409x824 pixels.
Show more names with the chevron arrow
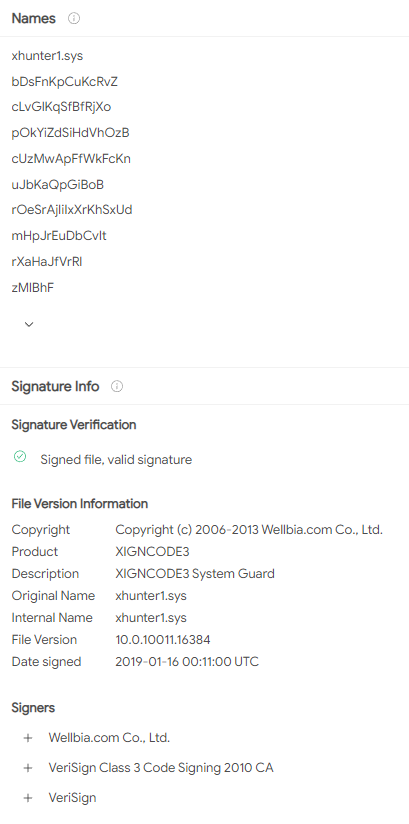pyautogui.click(x=29, y=324)
